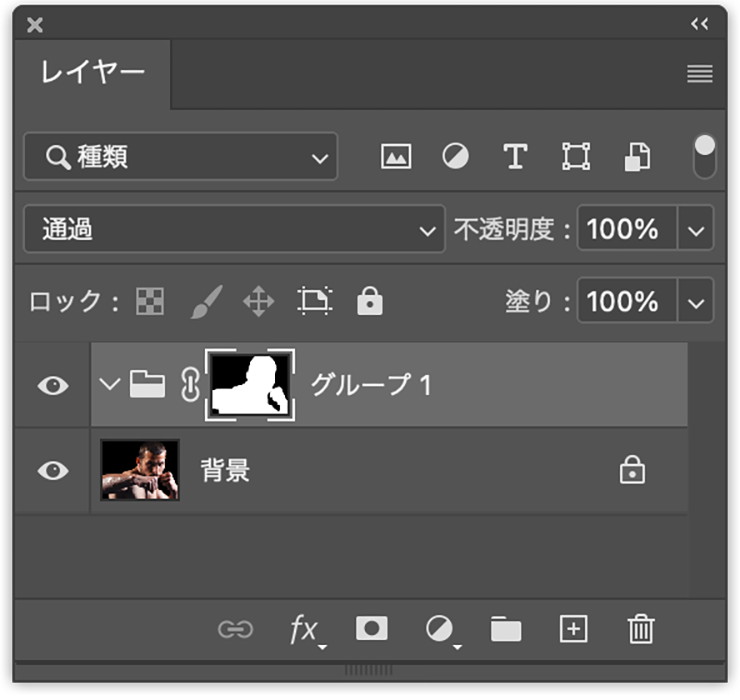Filter layers by shape layer icon
Viewport: 740px width, 700px height.
point(576,157)
